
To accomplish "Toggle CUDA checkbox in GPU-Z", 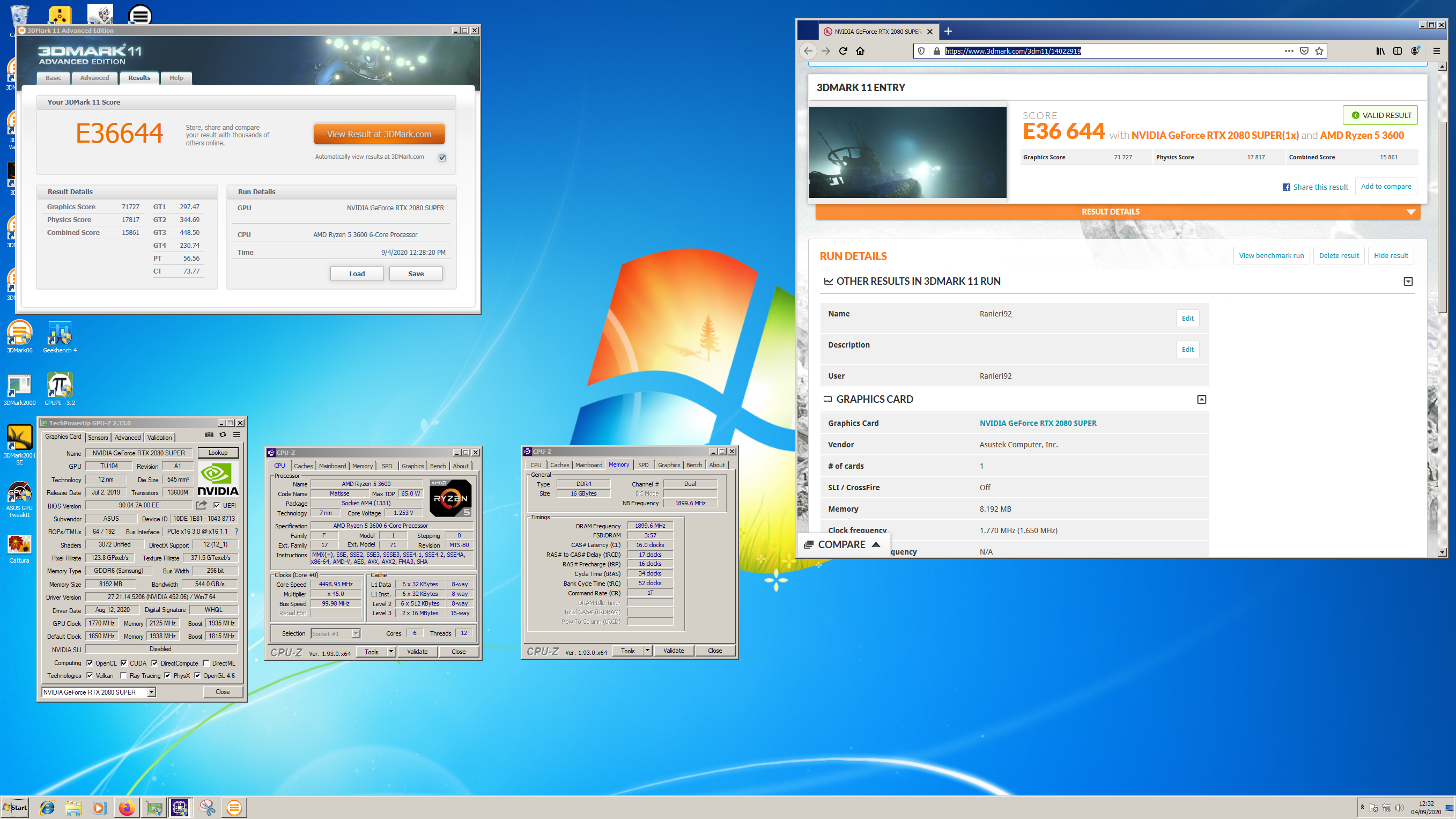I will [124, 663].
